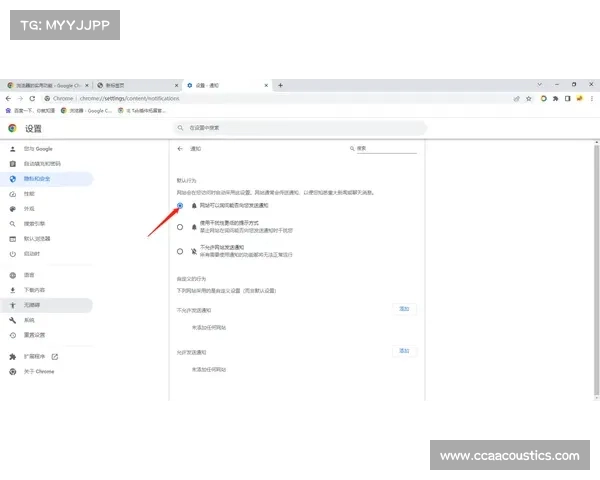The height and width of the screenshot is (480, 600).
Task: Close the second (middle) tab
Action: 176,85
